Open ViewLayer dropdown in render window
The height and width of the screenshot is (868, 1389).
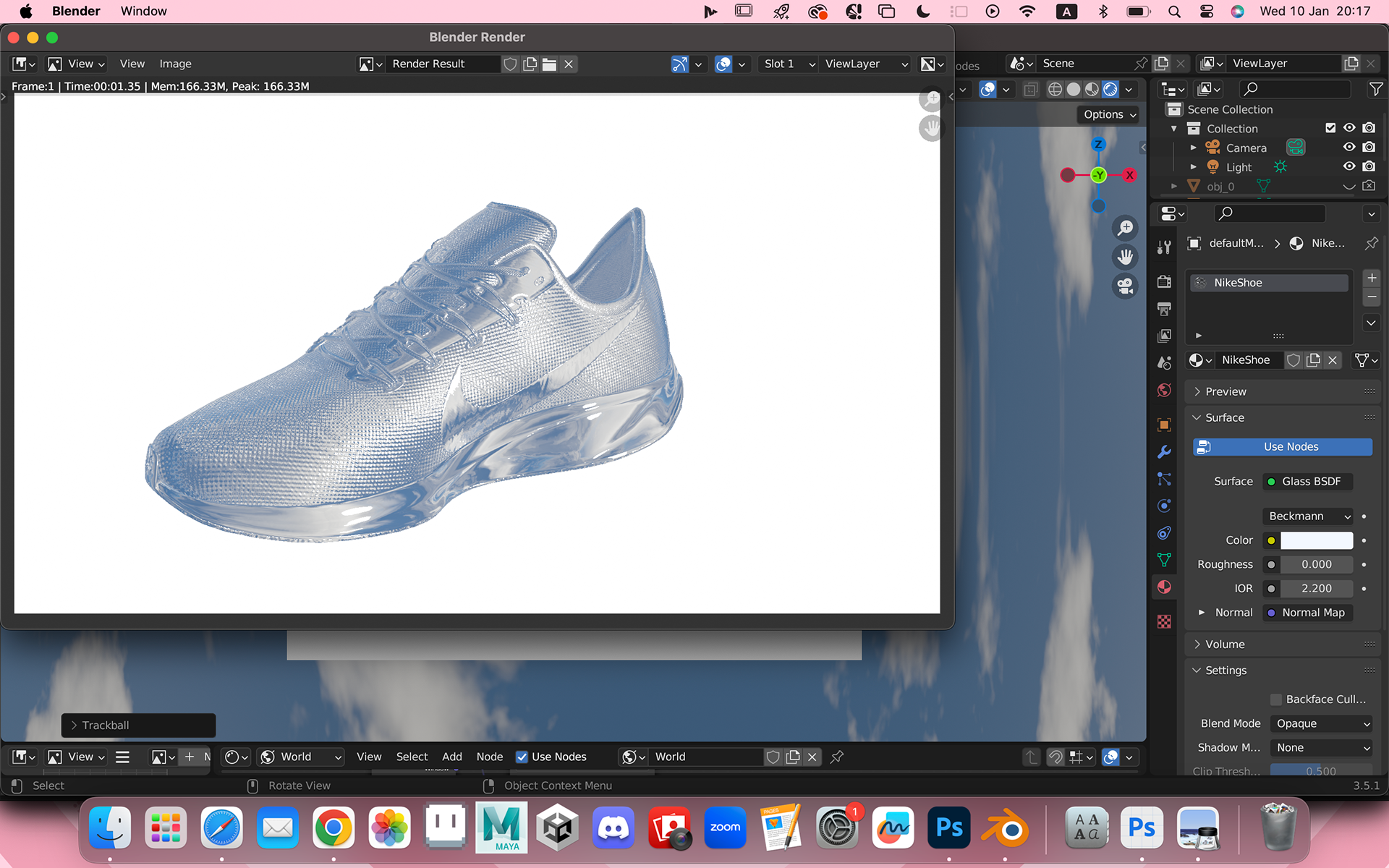pyautogui.click(x=866, y=64)
